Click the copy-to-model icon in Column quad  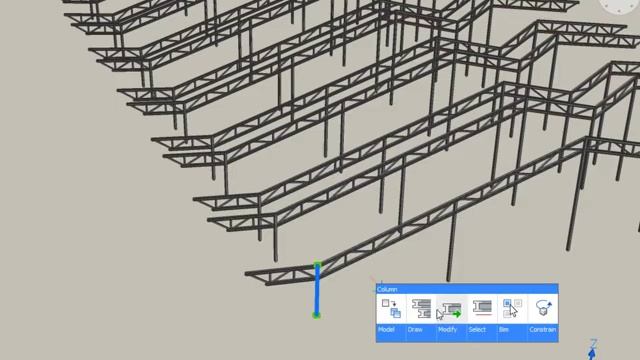click(391, 309)
